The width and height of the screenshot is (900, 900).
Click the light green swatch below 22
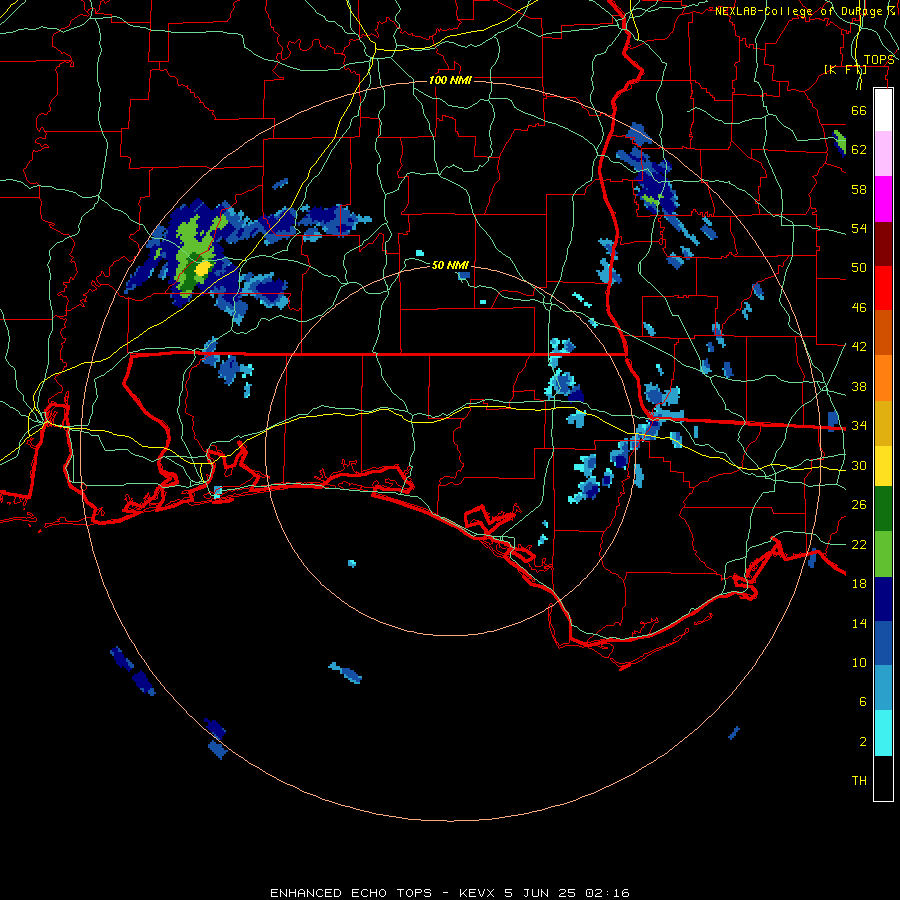tap(883, 554)
